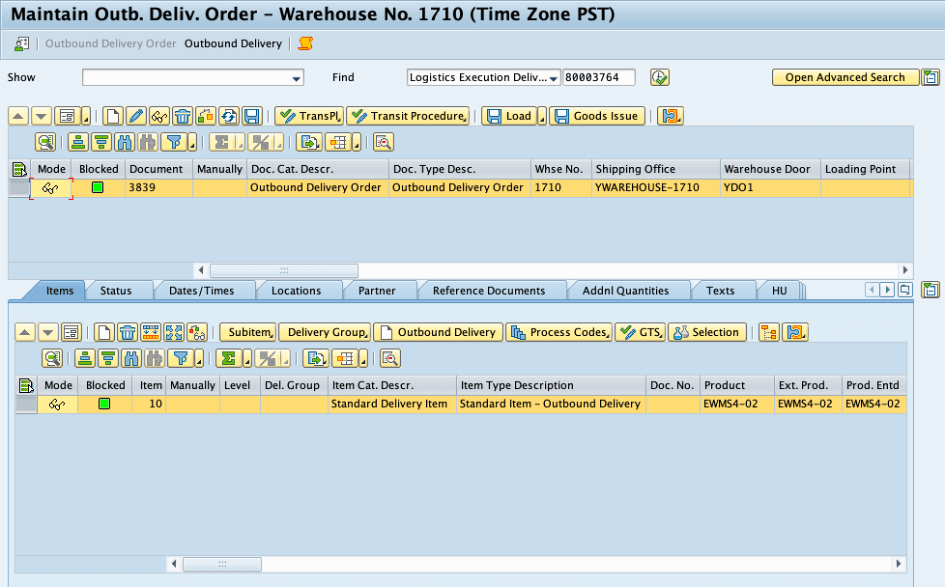945x587 pixels.
Task: Click the print preview icon in document table toolbar
Action: point(383,142)
